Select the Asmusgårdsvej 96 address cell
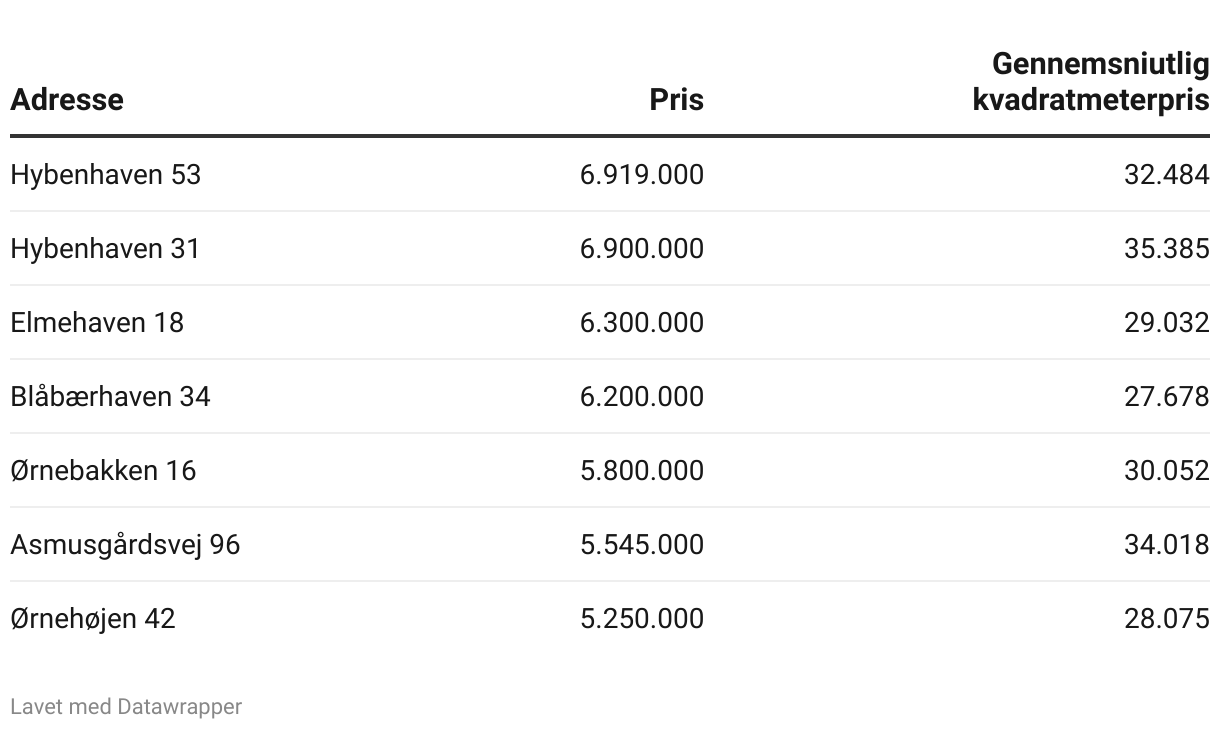Screen dimensions: 1220x730 pos(125,545)
